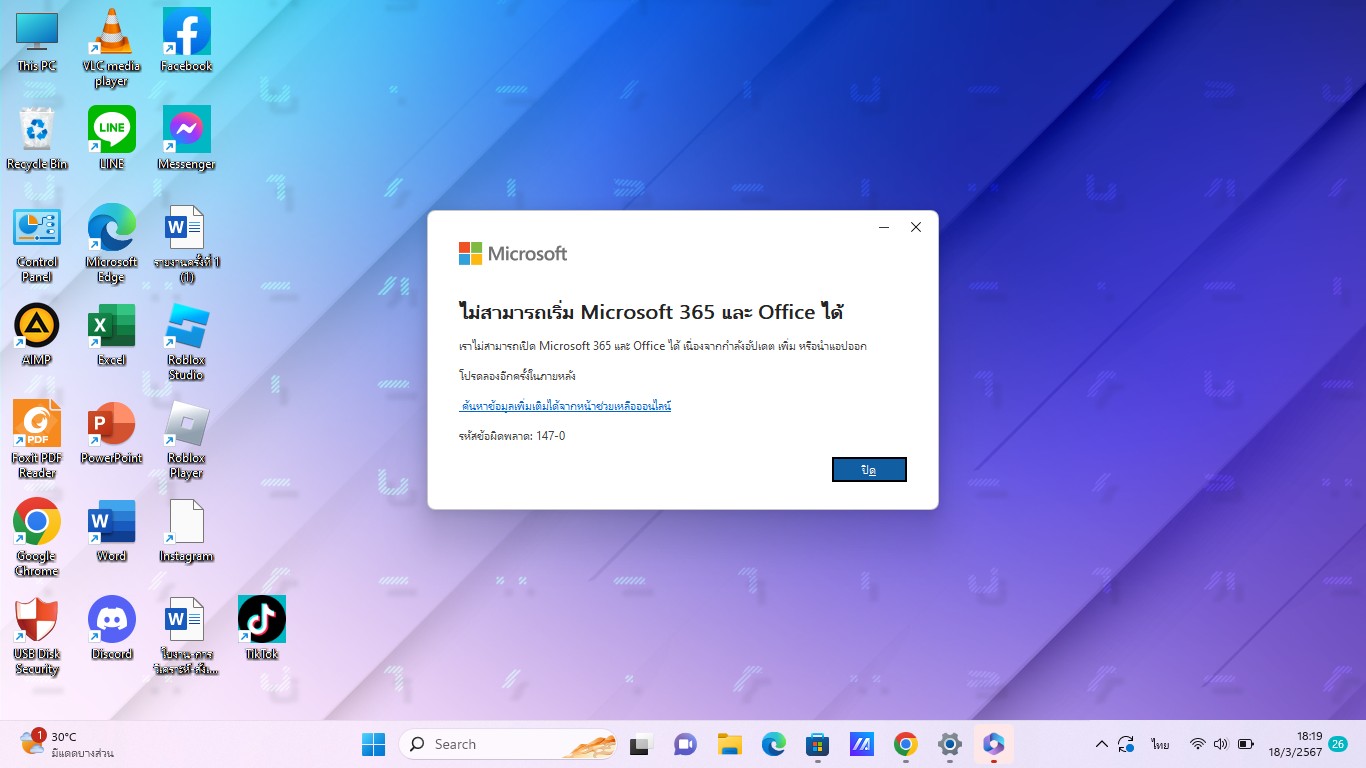Select the Instagram desktop shortcut
This screenshot has width=1366, height=768.
tap(186, 531)
